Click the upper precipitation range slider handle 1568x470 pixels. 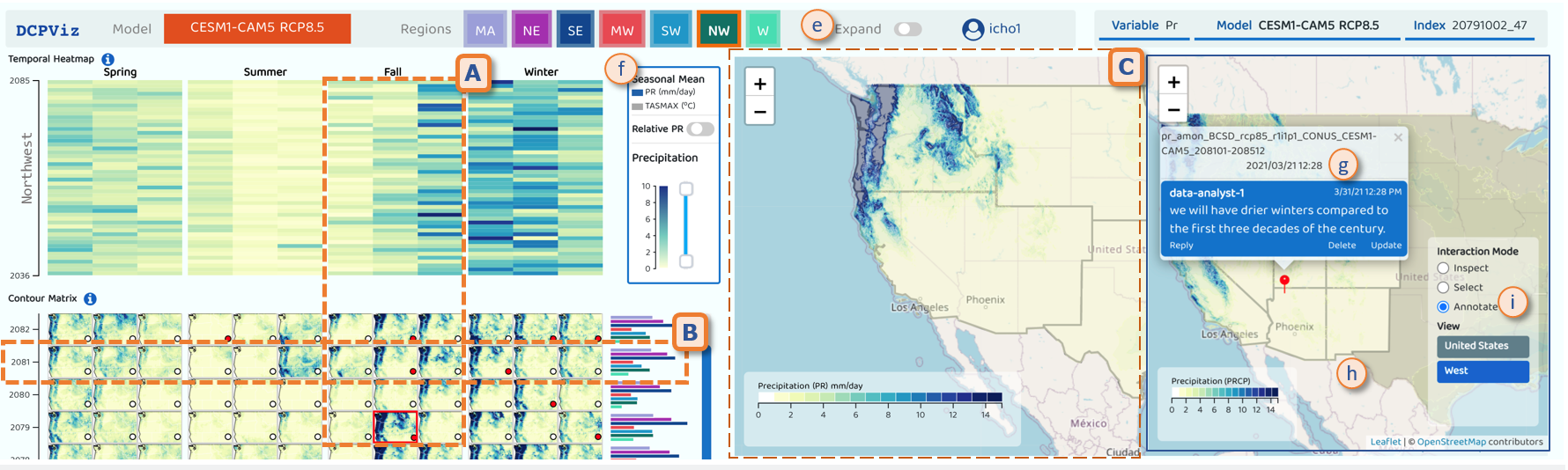pyautogui.click(x=686, y=189)
